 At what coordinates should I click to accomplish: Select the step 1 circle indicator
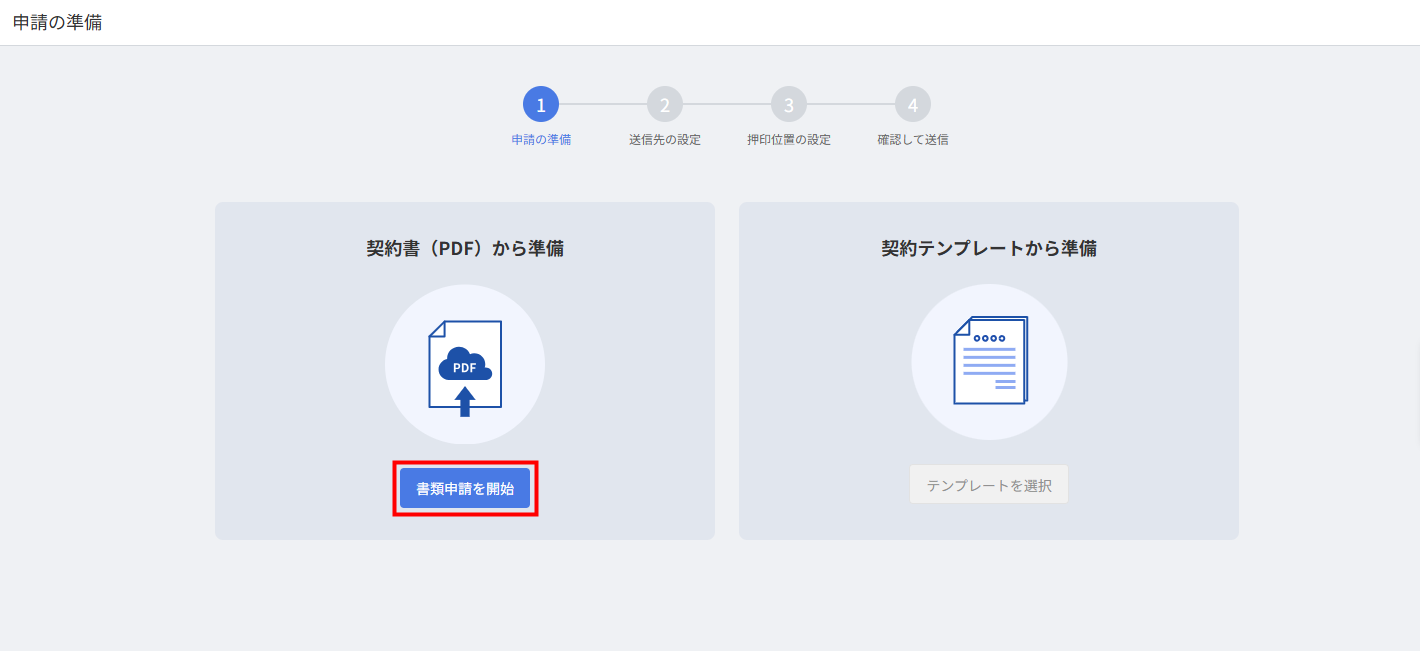point(541,104)
